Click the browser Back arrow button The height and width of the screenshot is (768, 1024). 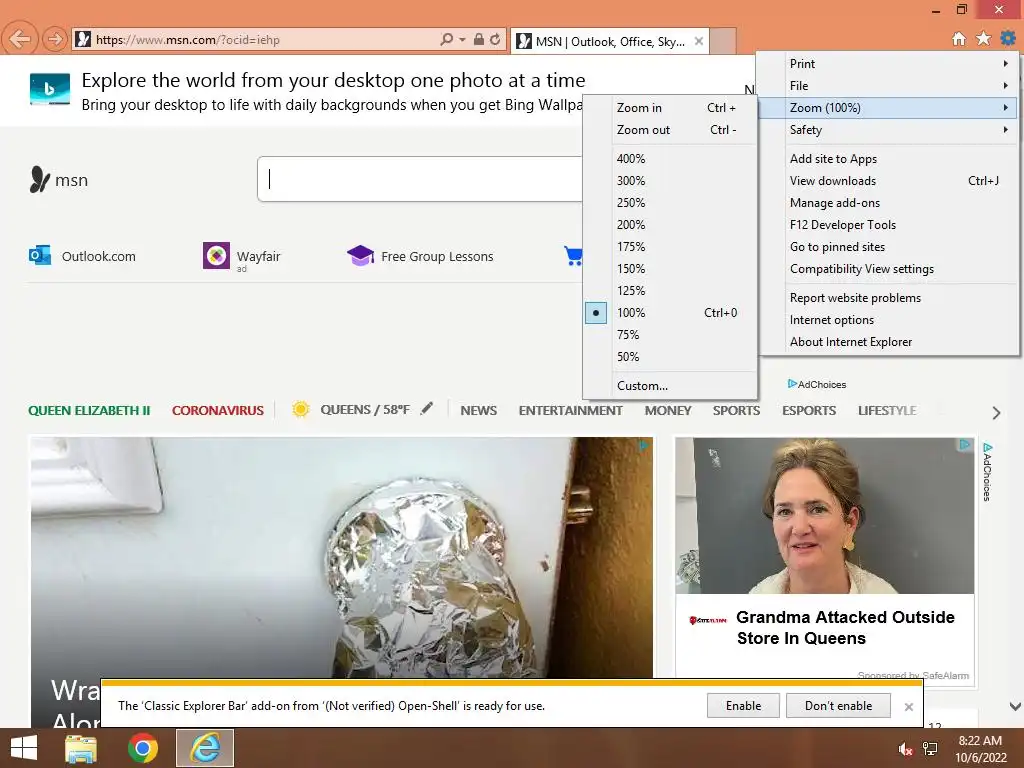20,39
